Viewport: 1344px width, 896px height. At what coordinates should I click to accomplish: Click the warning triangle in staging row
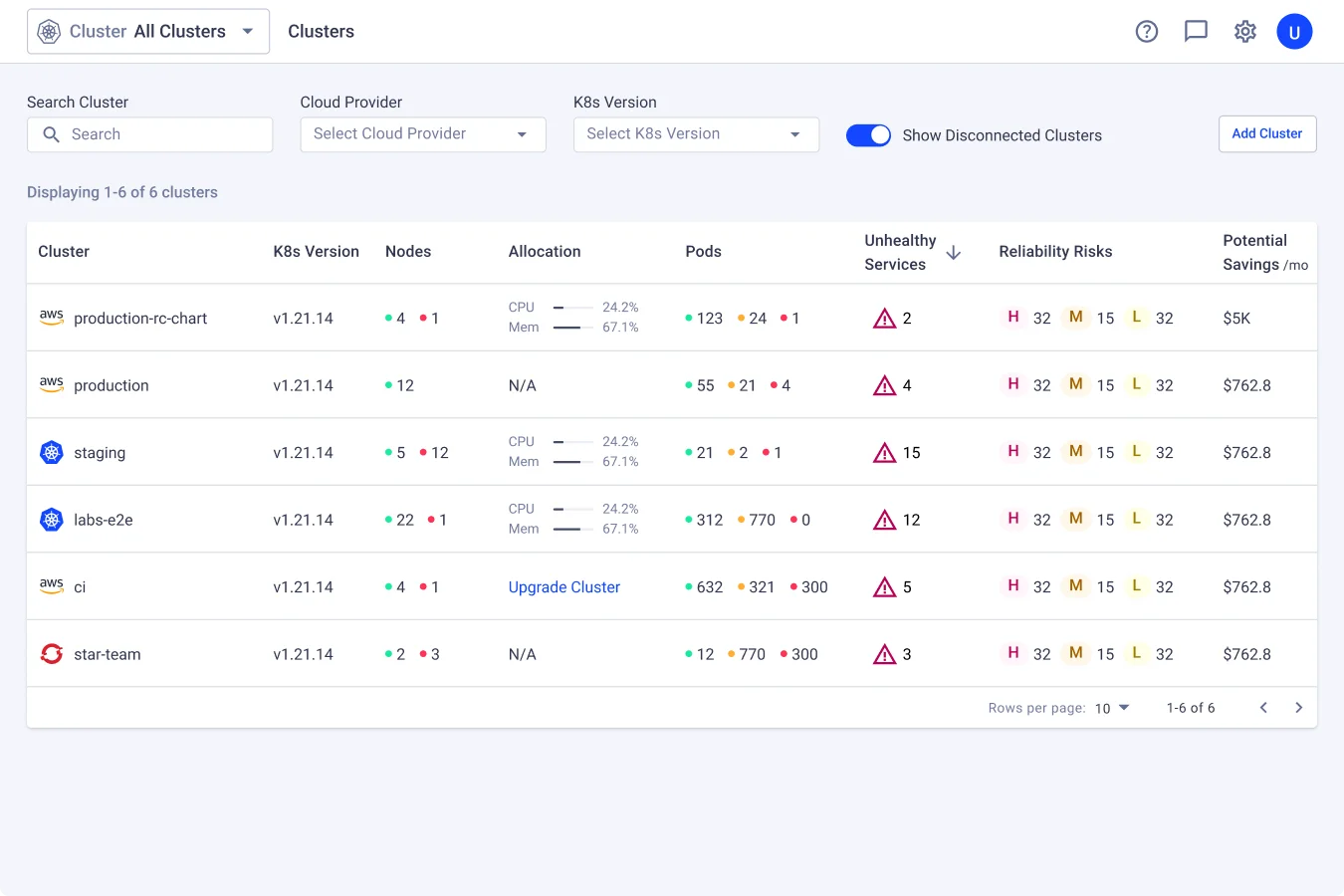[884, 453]
